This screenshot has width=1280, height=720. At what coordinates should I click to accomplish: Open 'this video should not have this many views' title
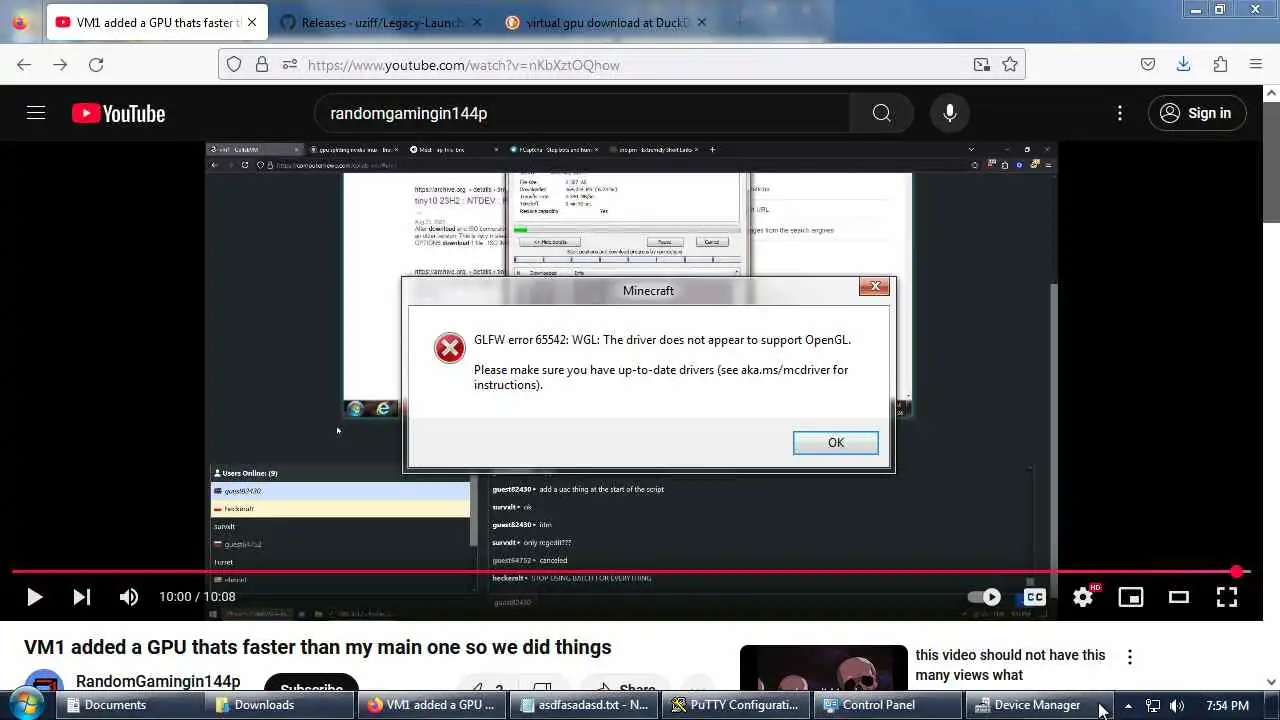(x=1010, y=665)
